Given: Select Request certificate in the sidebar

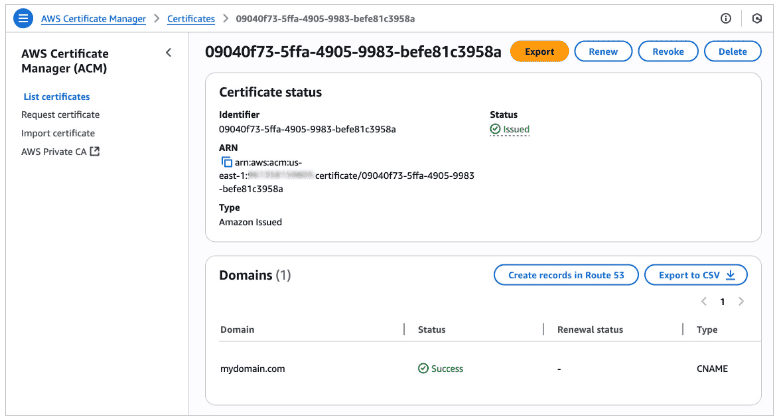Looking at the screenshot, I should 60,114.
